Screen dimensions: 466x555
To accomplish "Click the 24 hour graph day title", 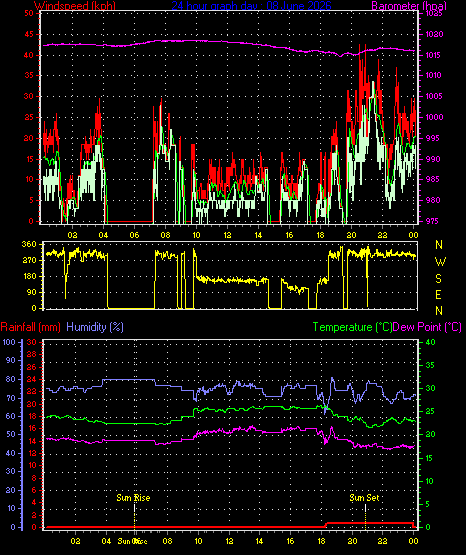I will [252, 5].
